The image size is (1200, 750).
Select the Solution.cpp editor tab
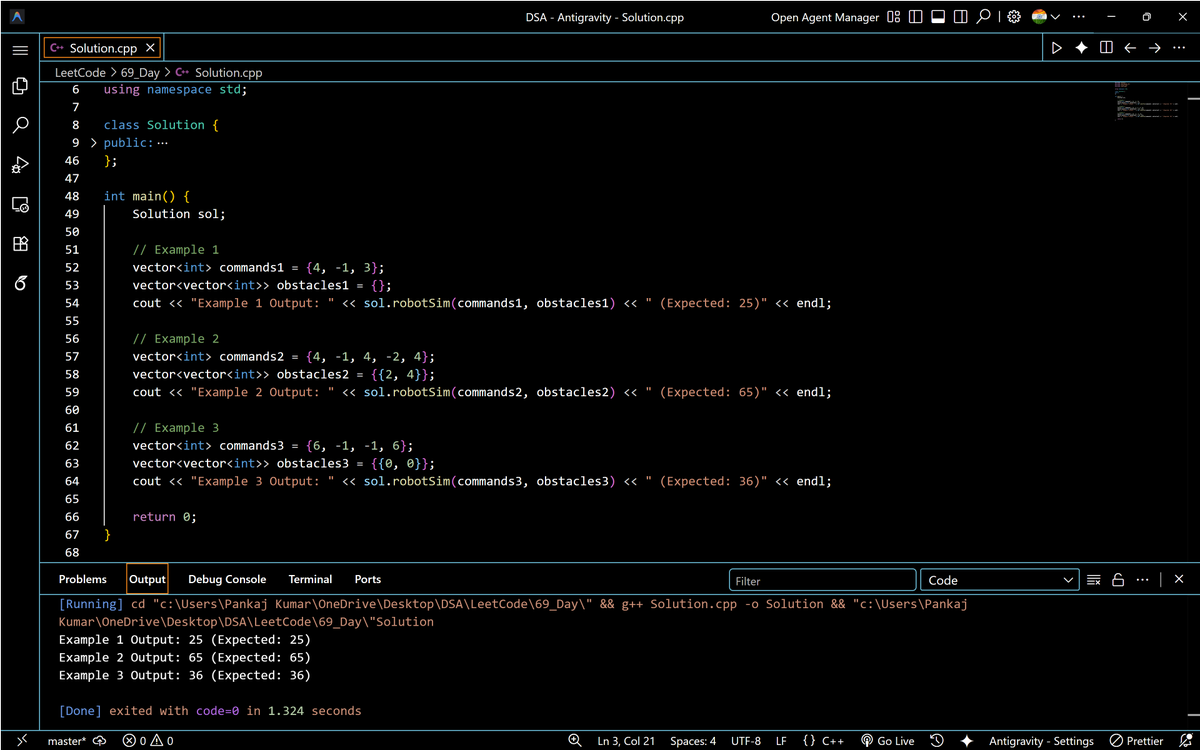pos(102,48)
